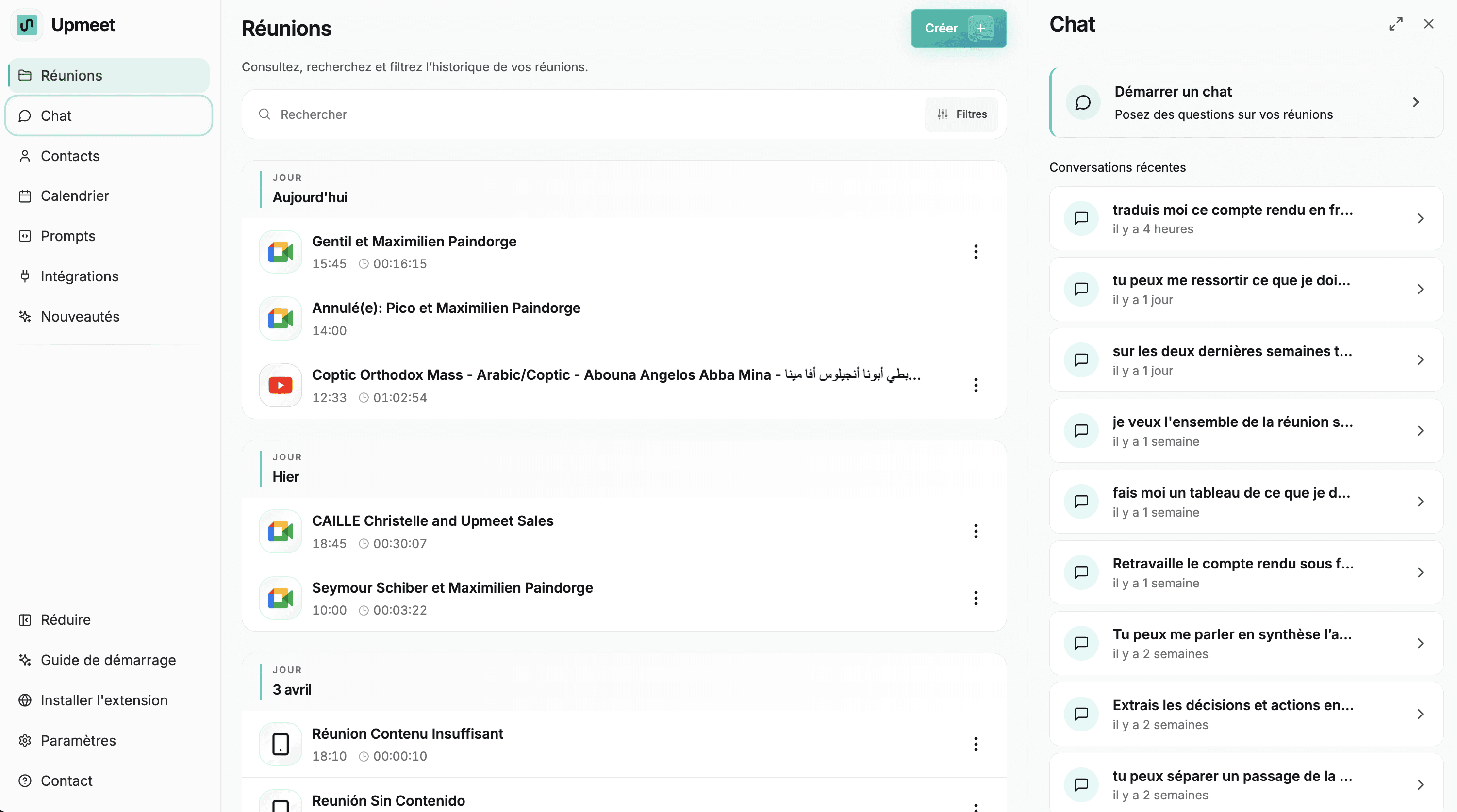Open the Annulé(e): Pico et Maximilien Paindorge meeting
The height and width of the screenshot is (812, 1457).
[446, 308]
